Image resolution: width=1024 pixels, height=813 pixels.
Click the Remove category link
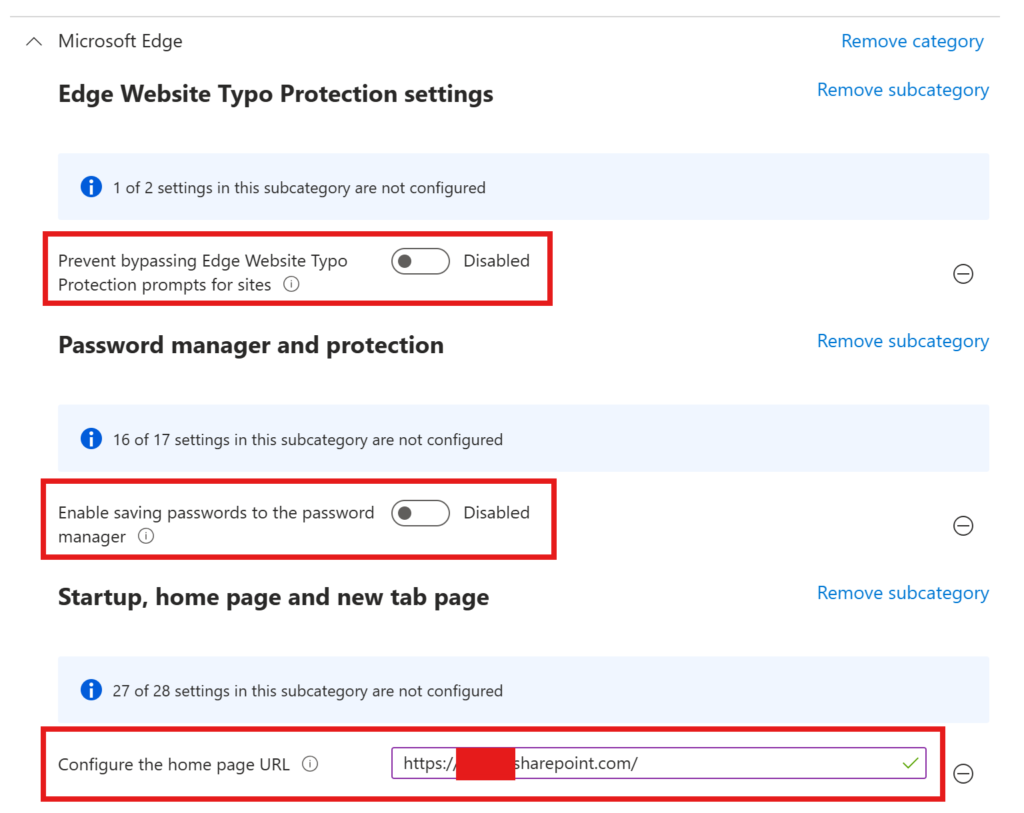912,42
